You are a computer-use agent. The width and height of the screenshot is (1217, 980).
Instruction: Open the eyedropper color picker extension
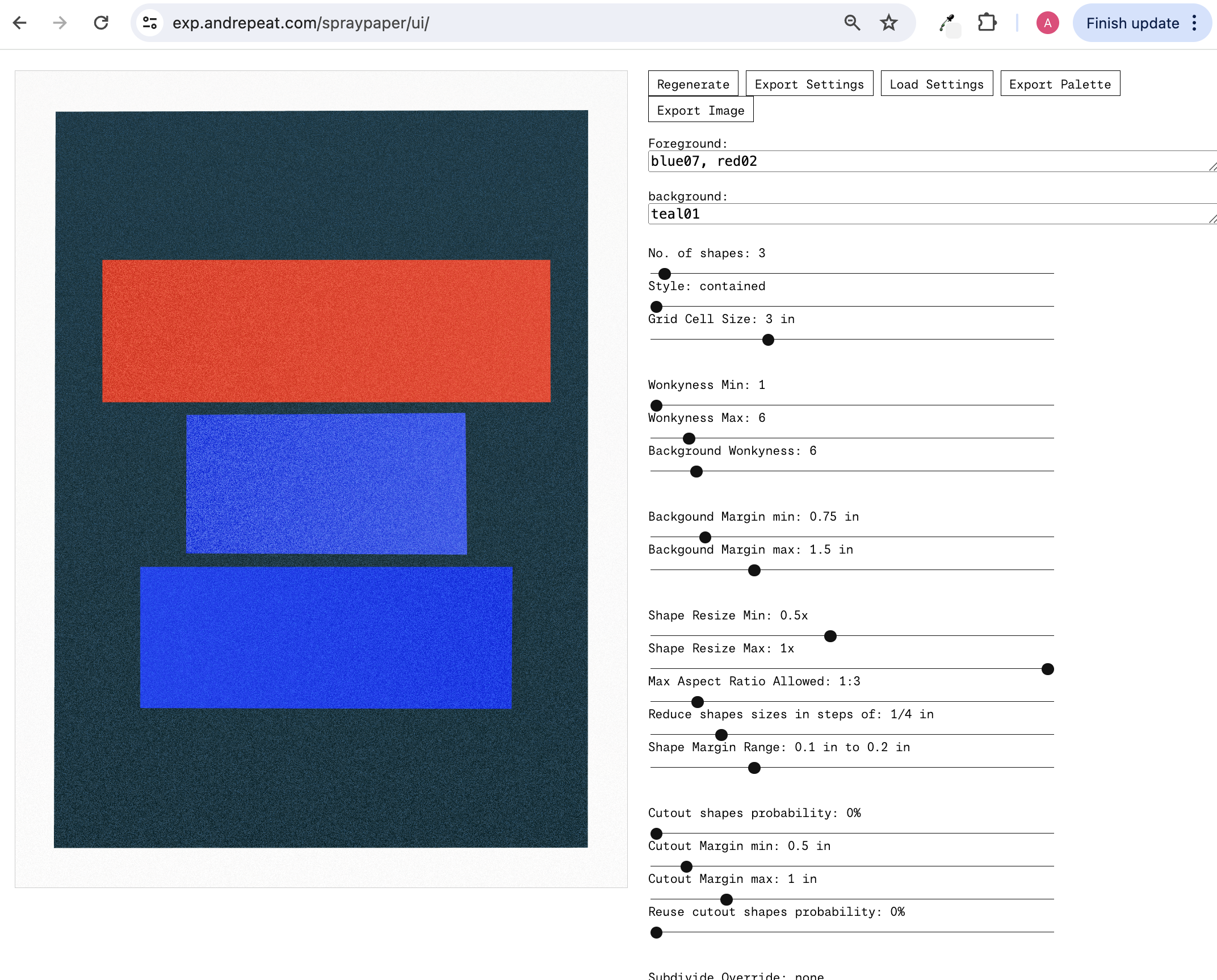click(947, 23)
